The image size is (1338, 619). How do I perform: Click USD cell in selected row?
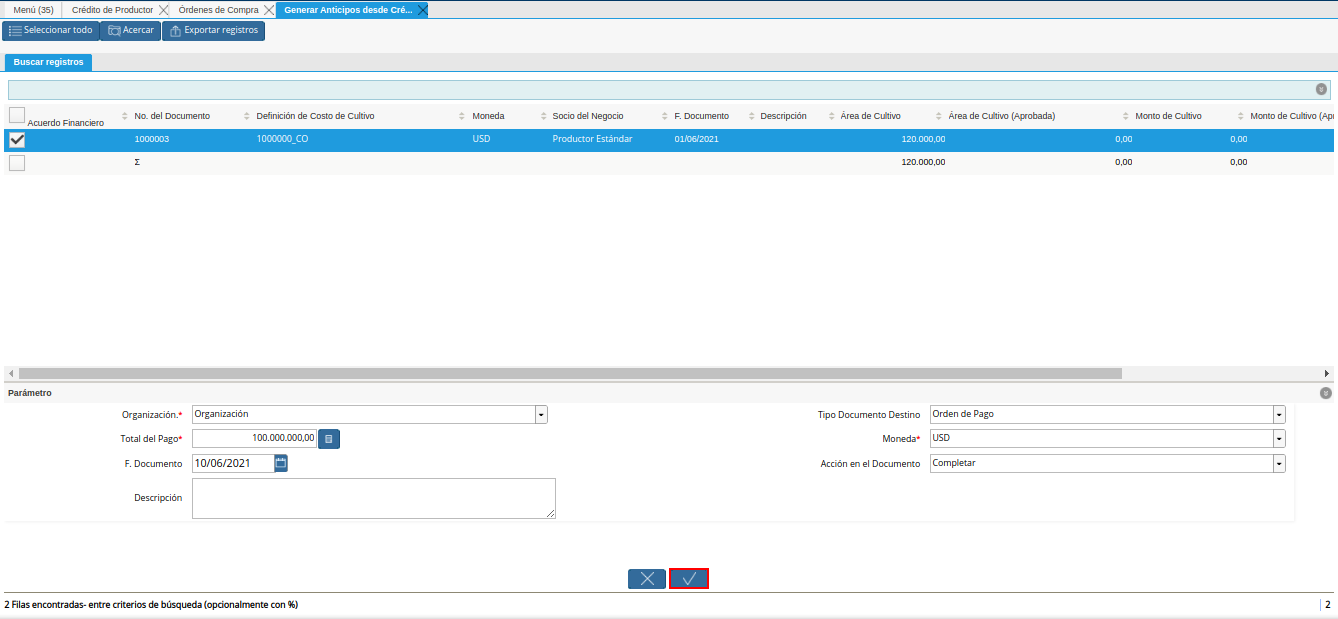pyautogui.click(x=481, y=139)
